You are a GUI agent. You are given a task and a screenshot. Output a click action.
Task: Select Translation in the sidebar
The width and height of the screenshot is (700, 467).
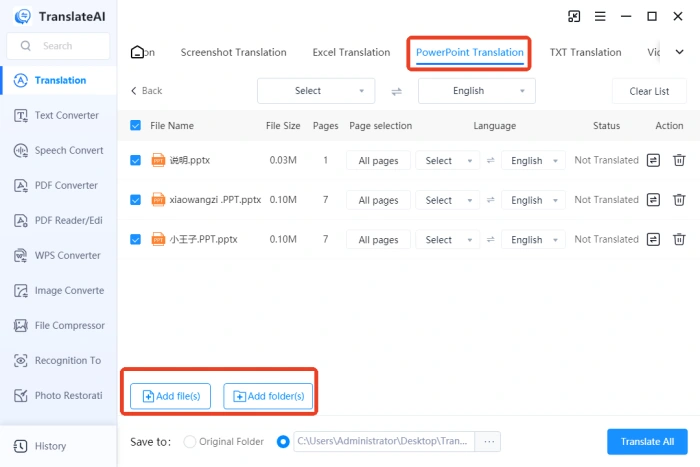click(58, 80)
